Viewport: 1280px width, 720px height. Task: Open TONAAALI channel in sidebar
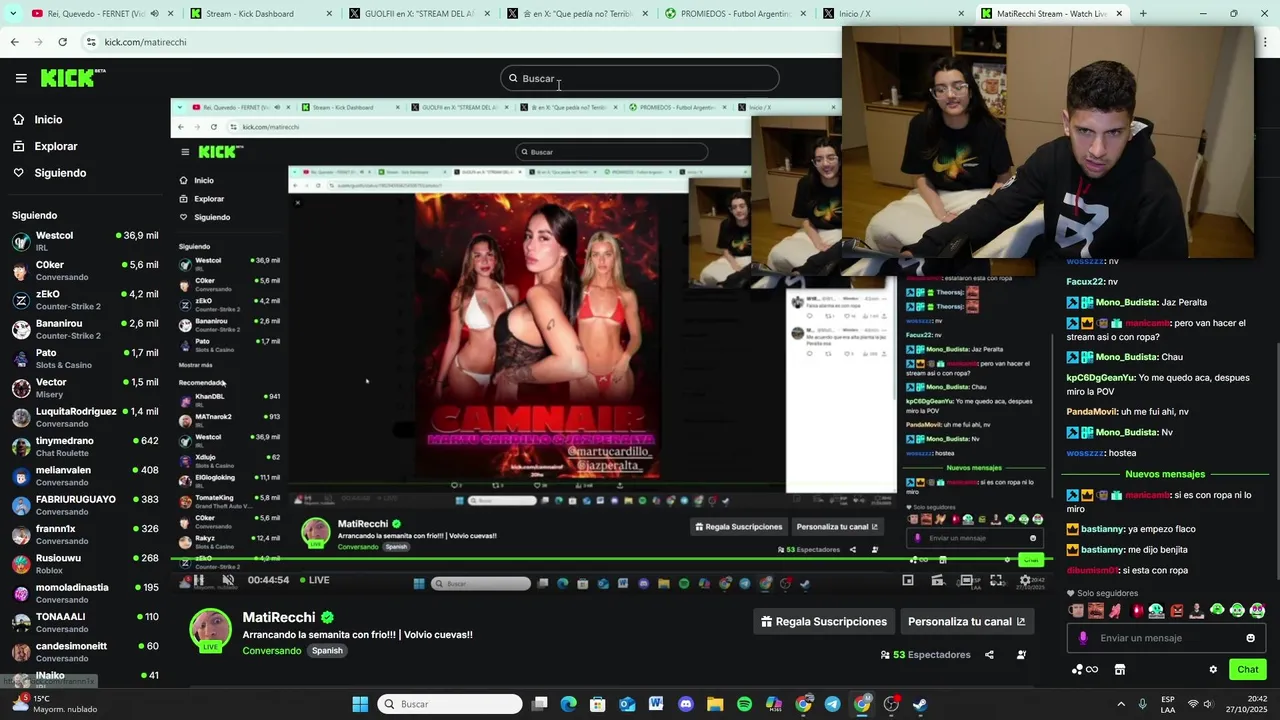(x=85, y=622)
